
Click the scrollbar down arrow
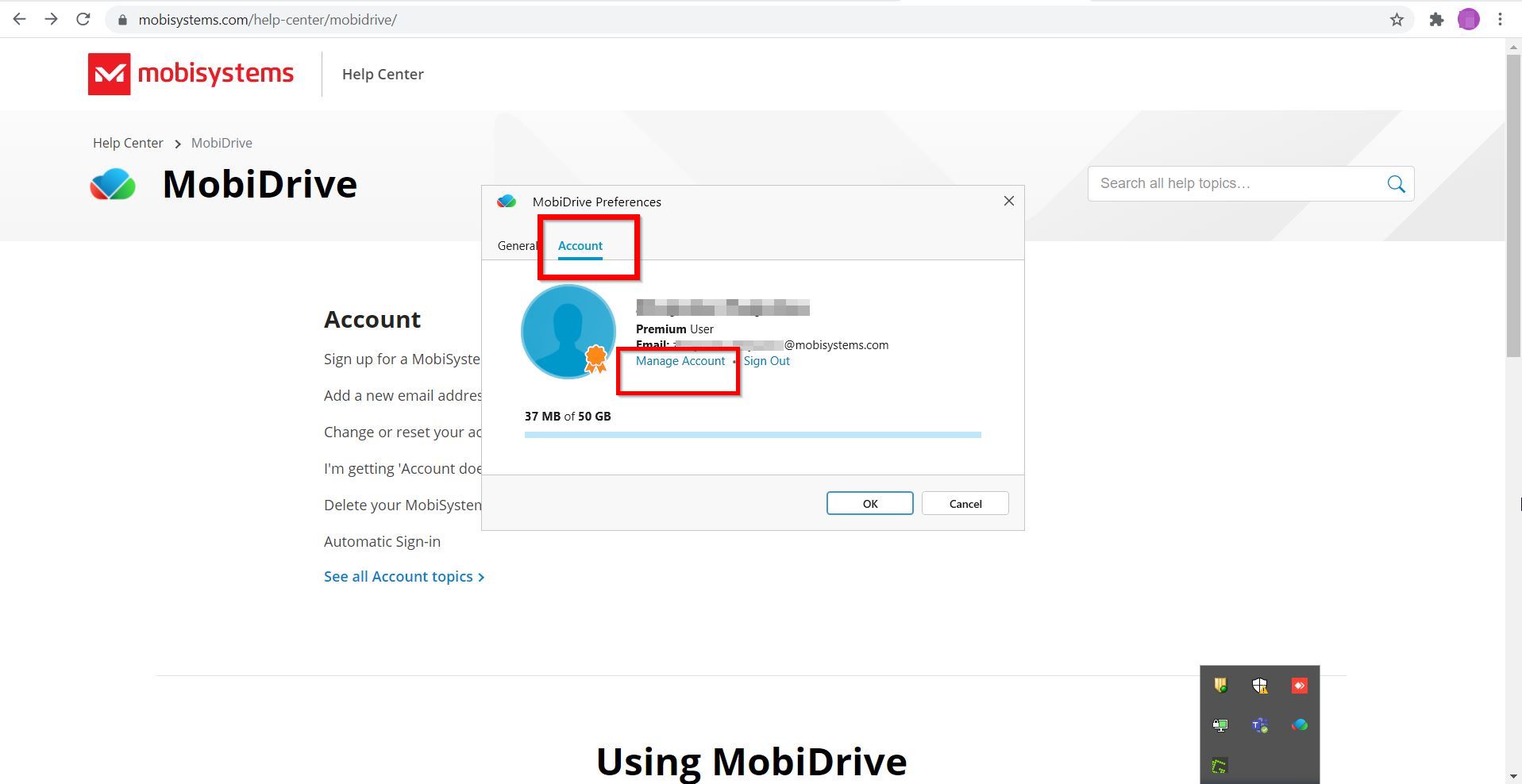click(x=1513, y=776)
